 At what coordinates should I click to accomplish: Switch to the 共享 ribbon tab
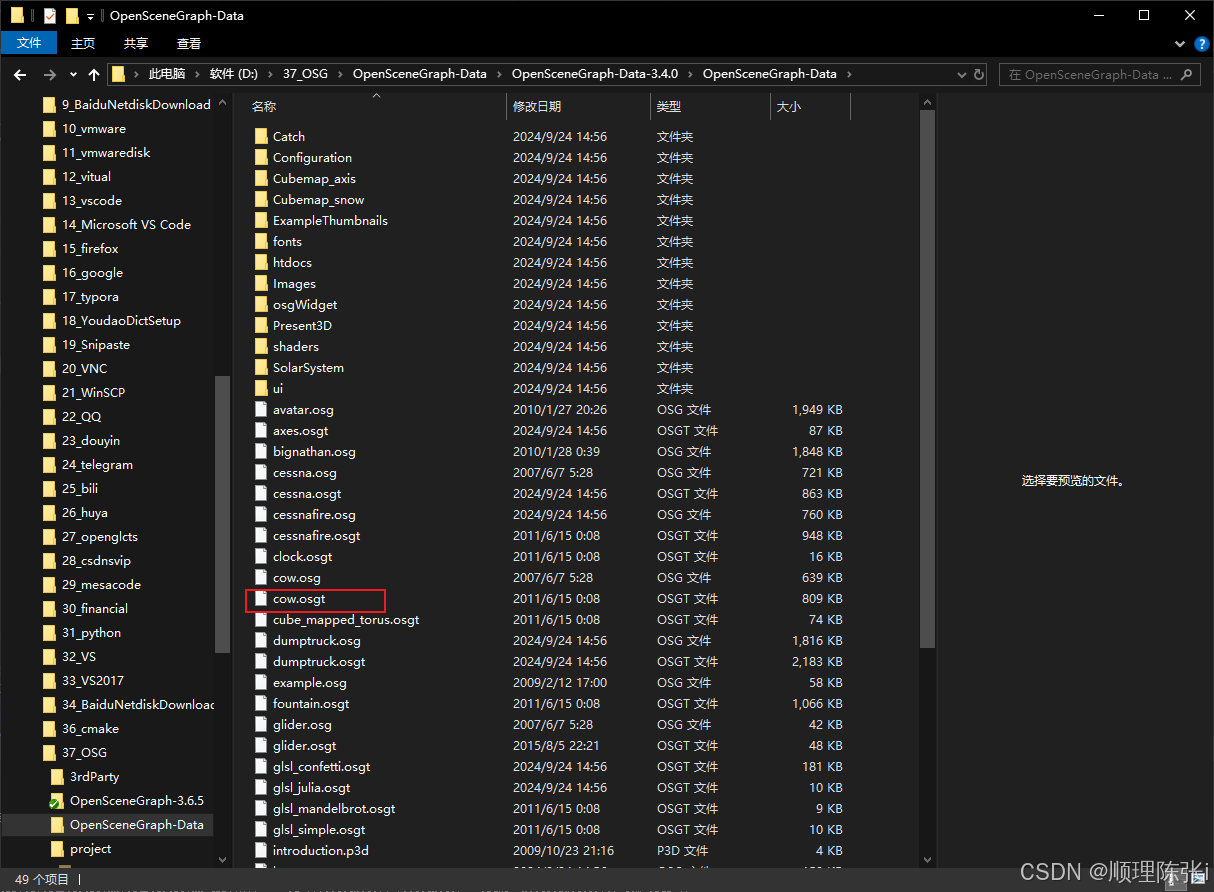(136, 43)
